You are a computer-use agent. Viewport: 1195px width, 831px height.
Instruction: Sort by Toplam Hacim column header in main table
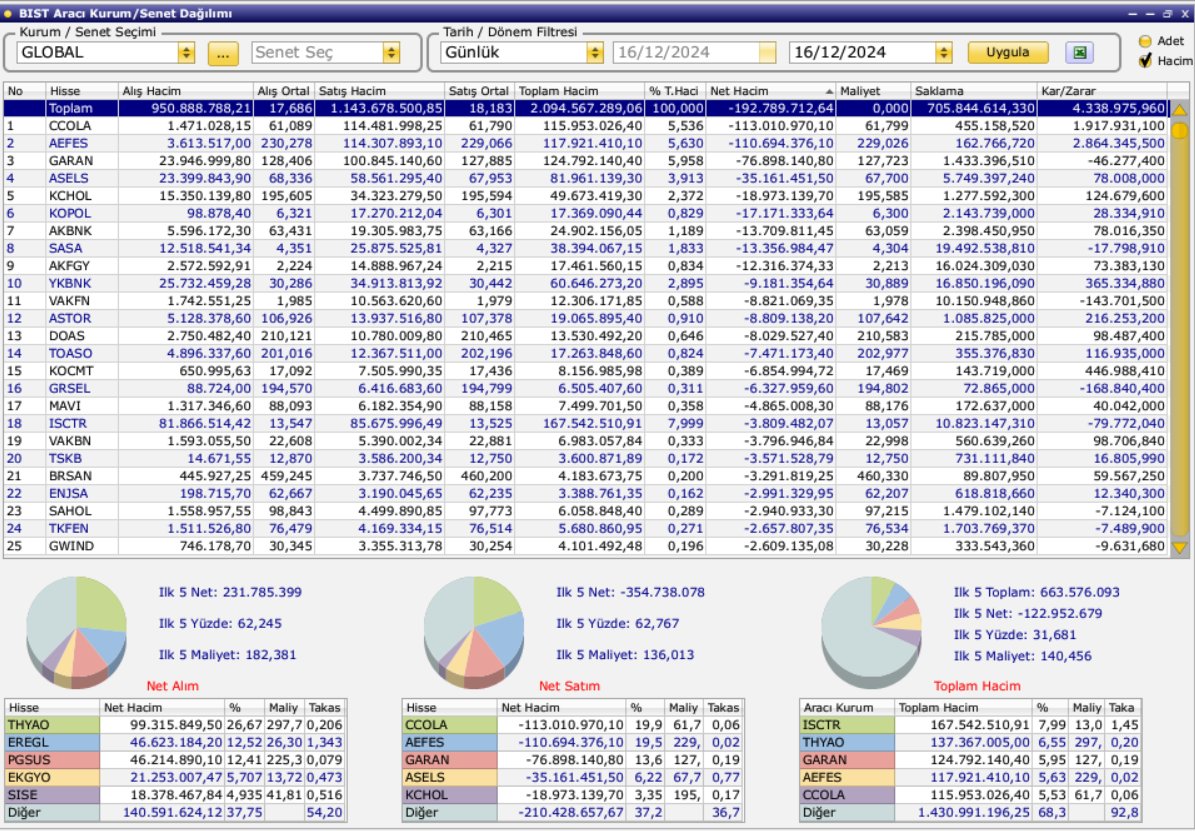click(579, 91)
